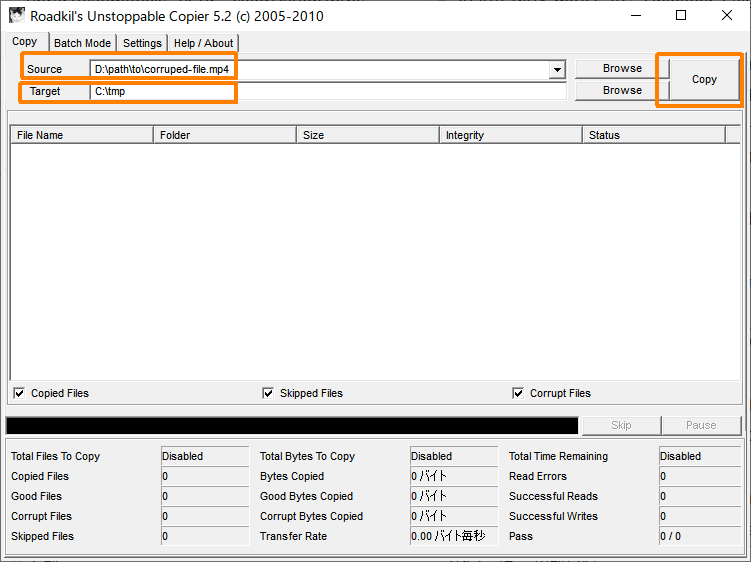Click the Good Bytes Copied label
The height and width of the screenshot is (562, 751).
[307, 496]
